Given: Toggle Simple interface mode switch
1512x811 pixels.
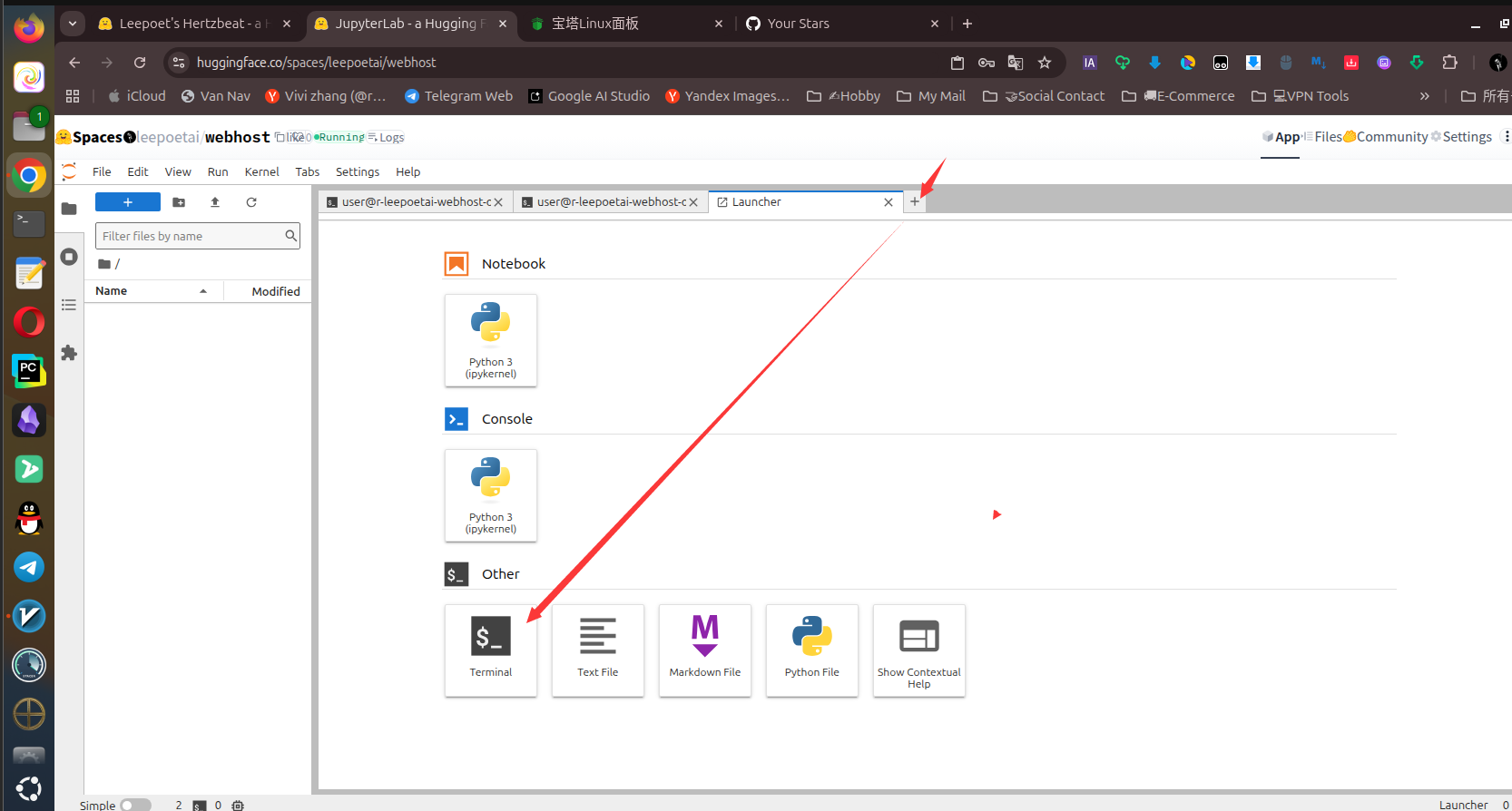Looking at the screenshot, I should [135, 805].
